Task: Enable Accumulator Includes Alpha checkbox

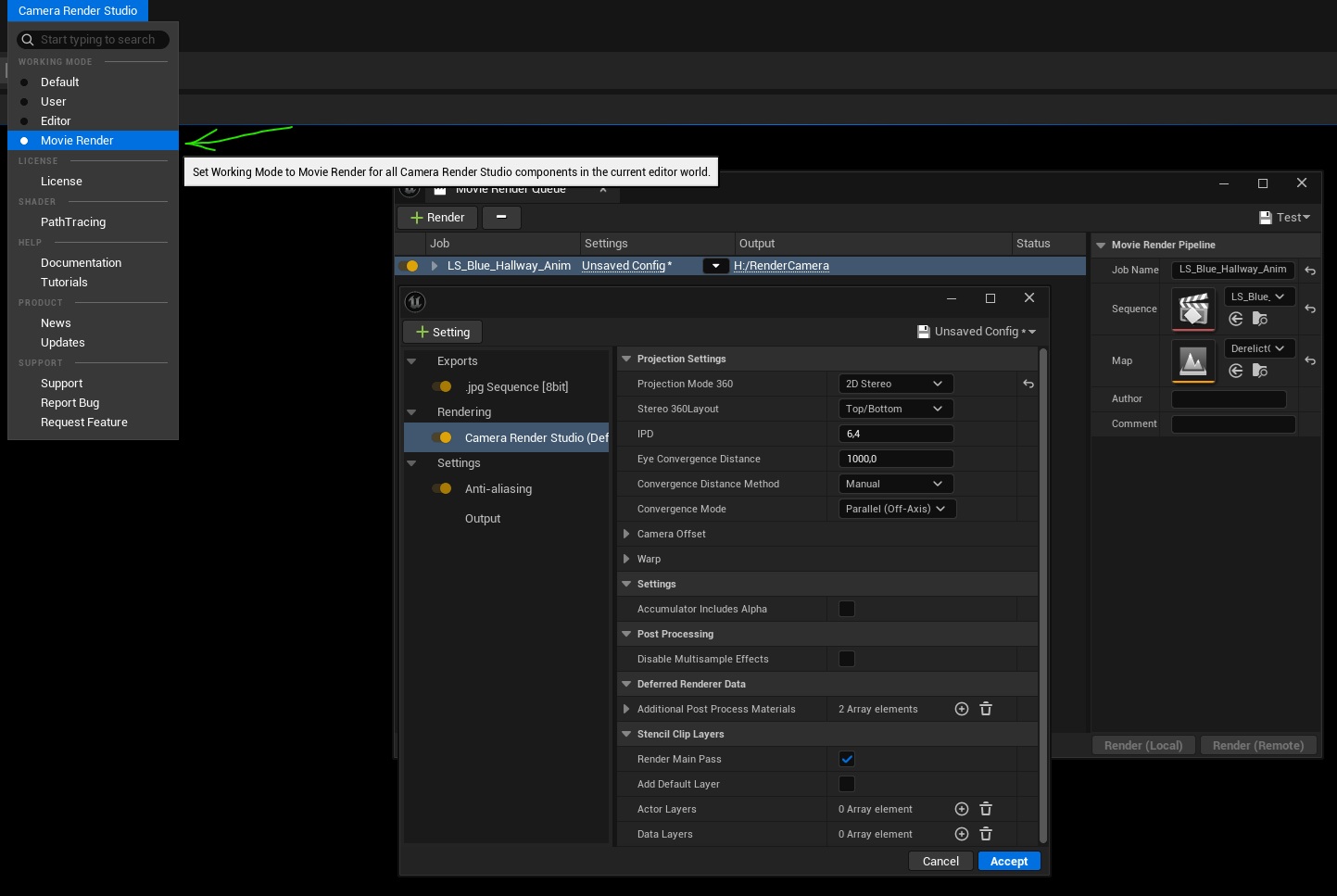Action: [847, 609]
